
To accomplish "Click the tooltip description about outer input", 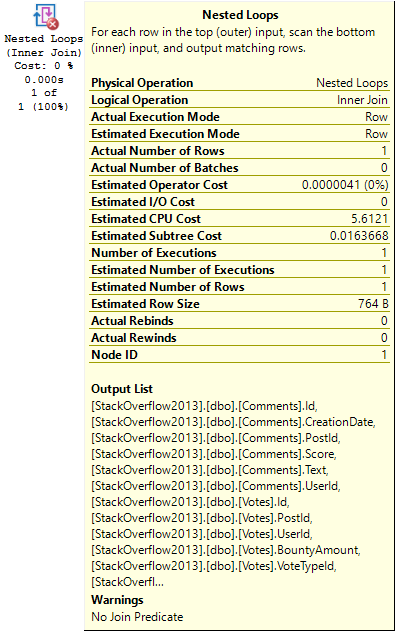I will click(233, 40).
